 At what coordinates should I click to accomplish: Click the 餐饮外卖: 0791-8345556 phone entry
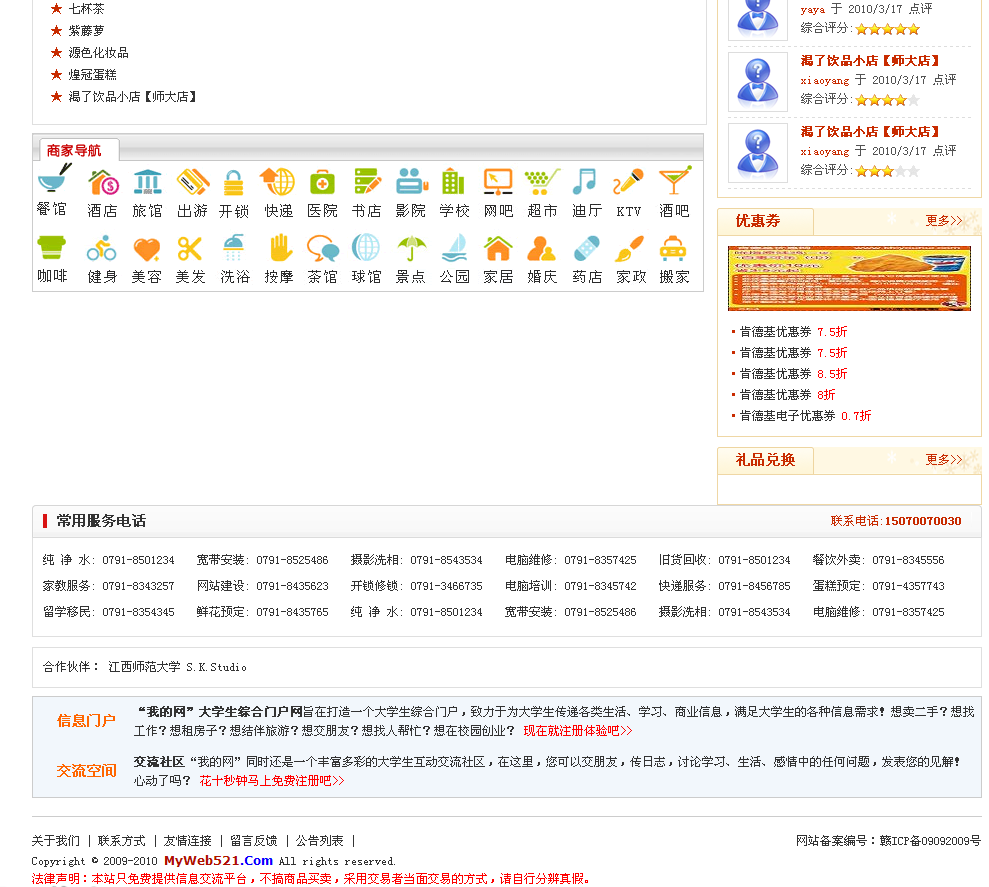click(878, 560)
